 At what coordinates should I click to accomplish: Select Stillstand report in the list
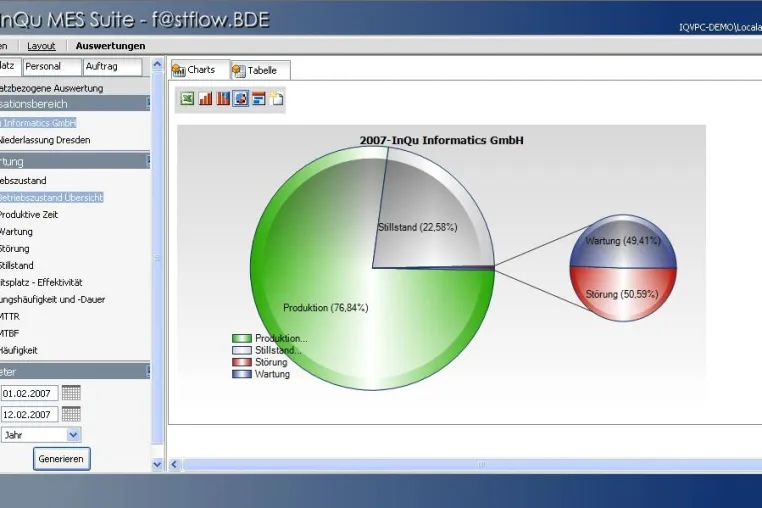point(17,265)
